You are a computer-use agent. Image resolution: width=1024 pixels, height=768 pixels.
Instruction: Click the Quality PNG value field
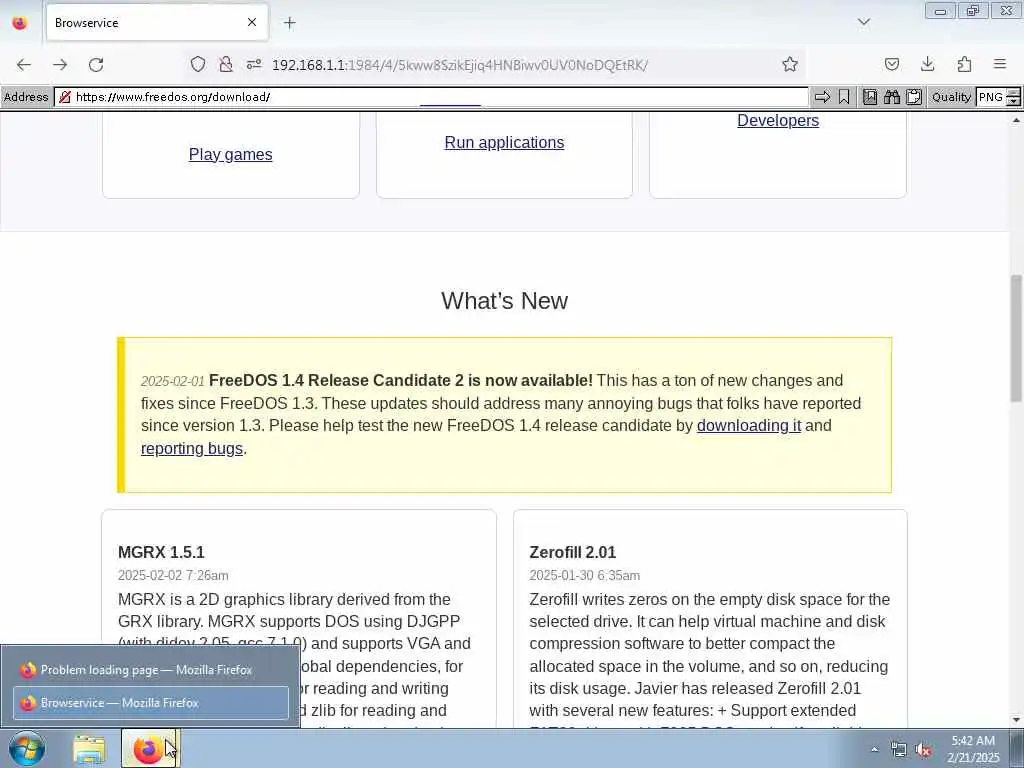(991, 97)
